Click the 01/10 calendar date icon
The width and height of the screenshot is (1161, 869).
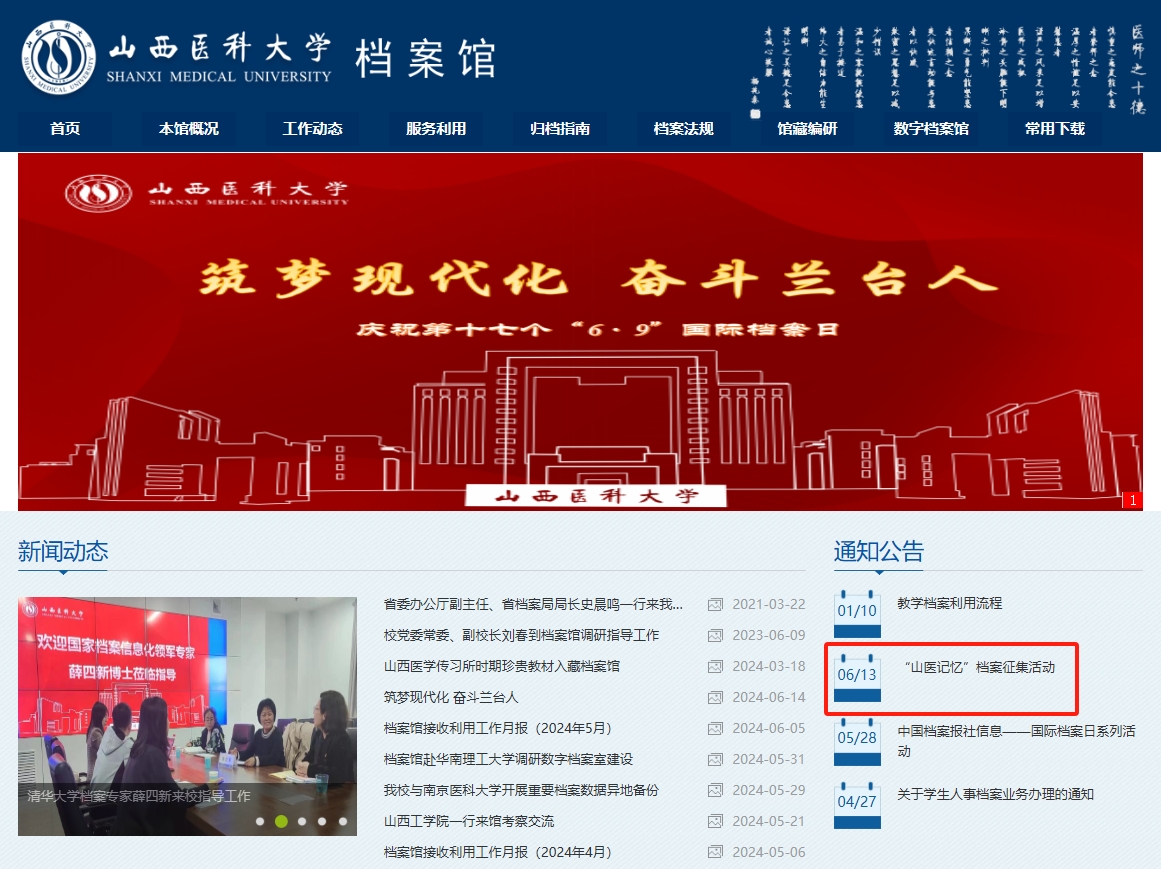[x=857, y=613]
